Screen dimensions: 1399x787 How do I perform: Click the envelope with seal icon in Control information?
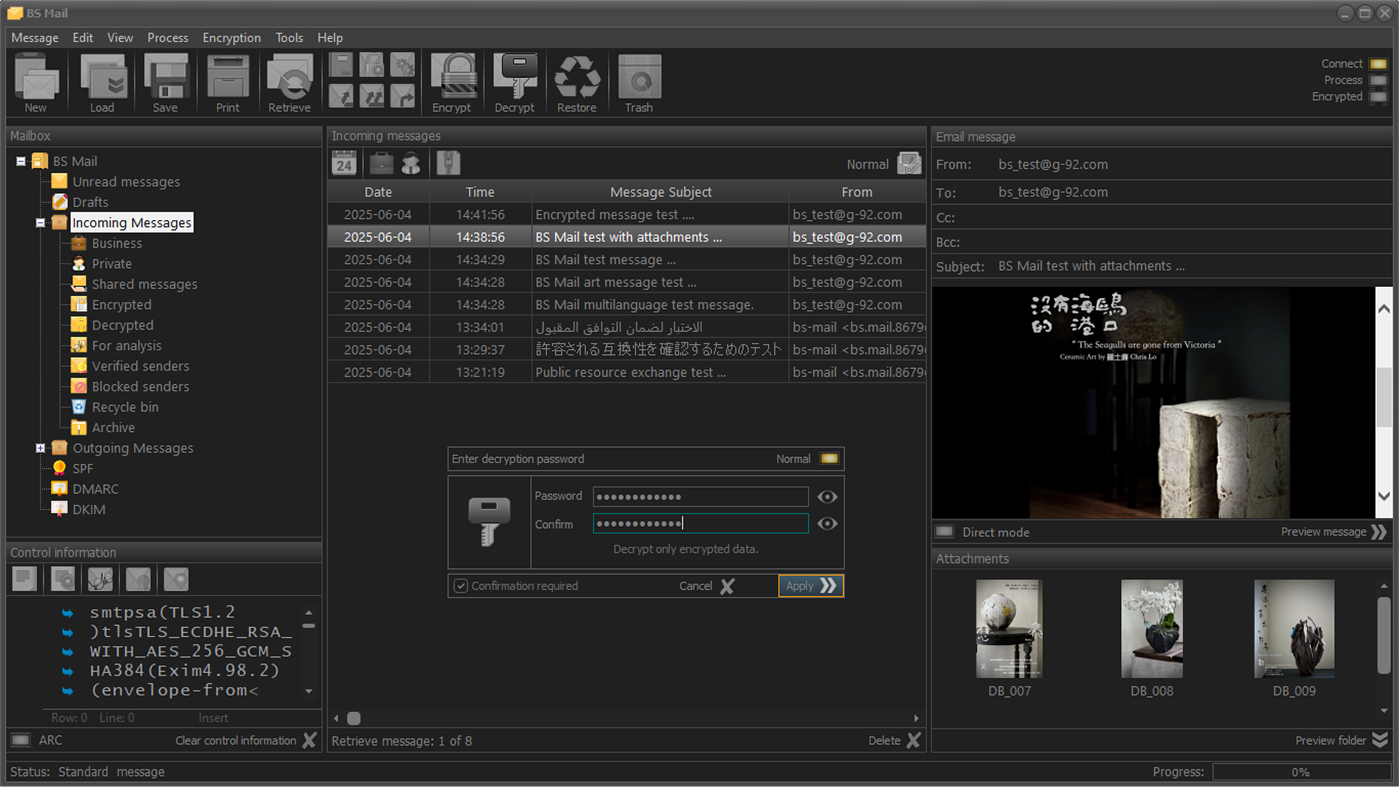tap(138, 579)
